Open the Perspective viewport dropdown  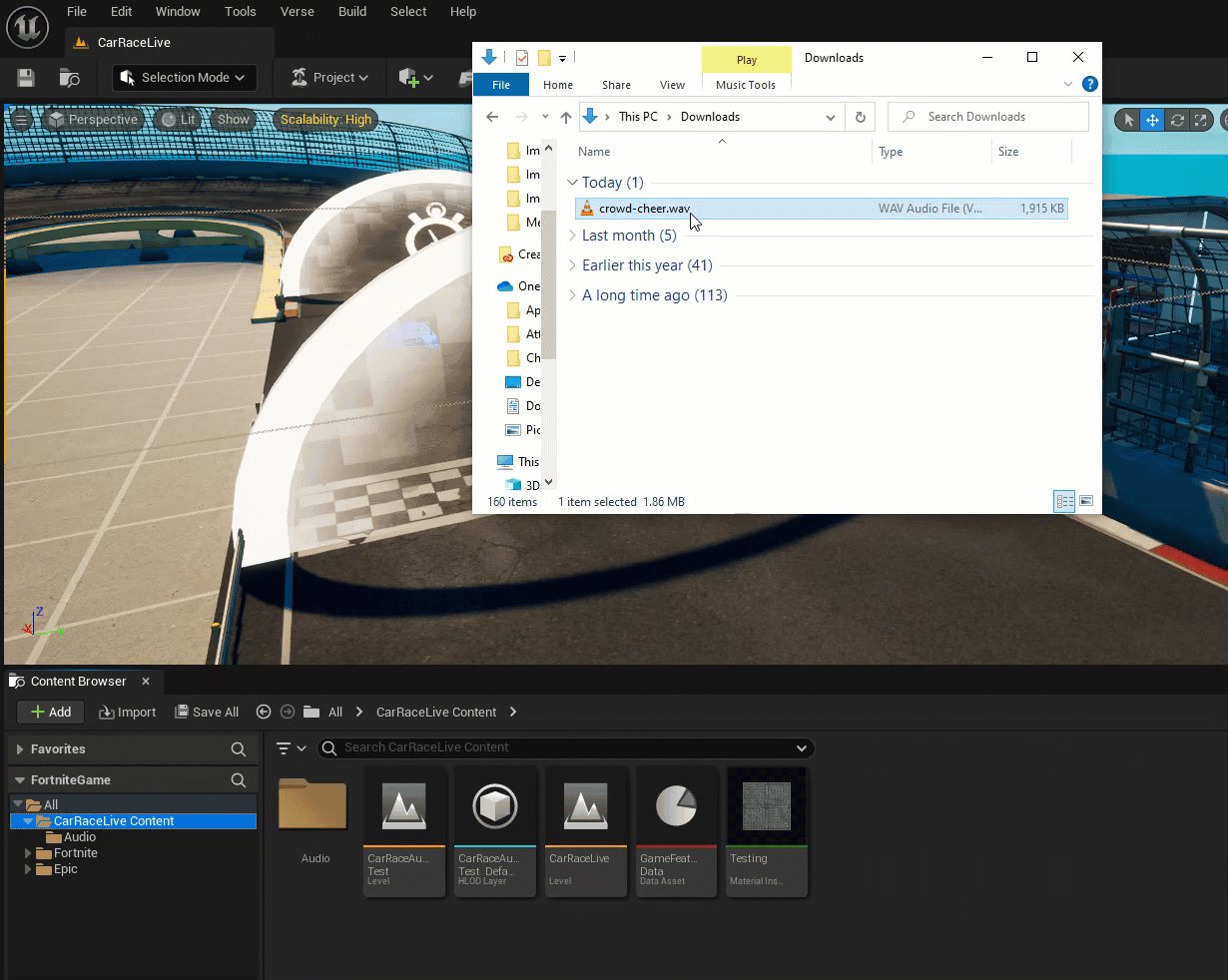[93, 120]
